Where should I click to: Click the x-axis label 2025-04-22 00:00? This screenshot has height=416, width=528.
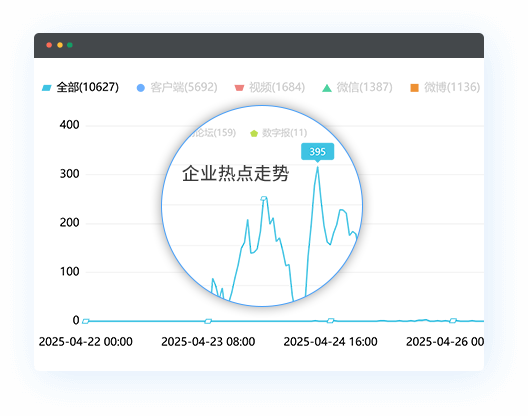pos(86,342)
